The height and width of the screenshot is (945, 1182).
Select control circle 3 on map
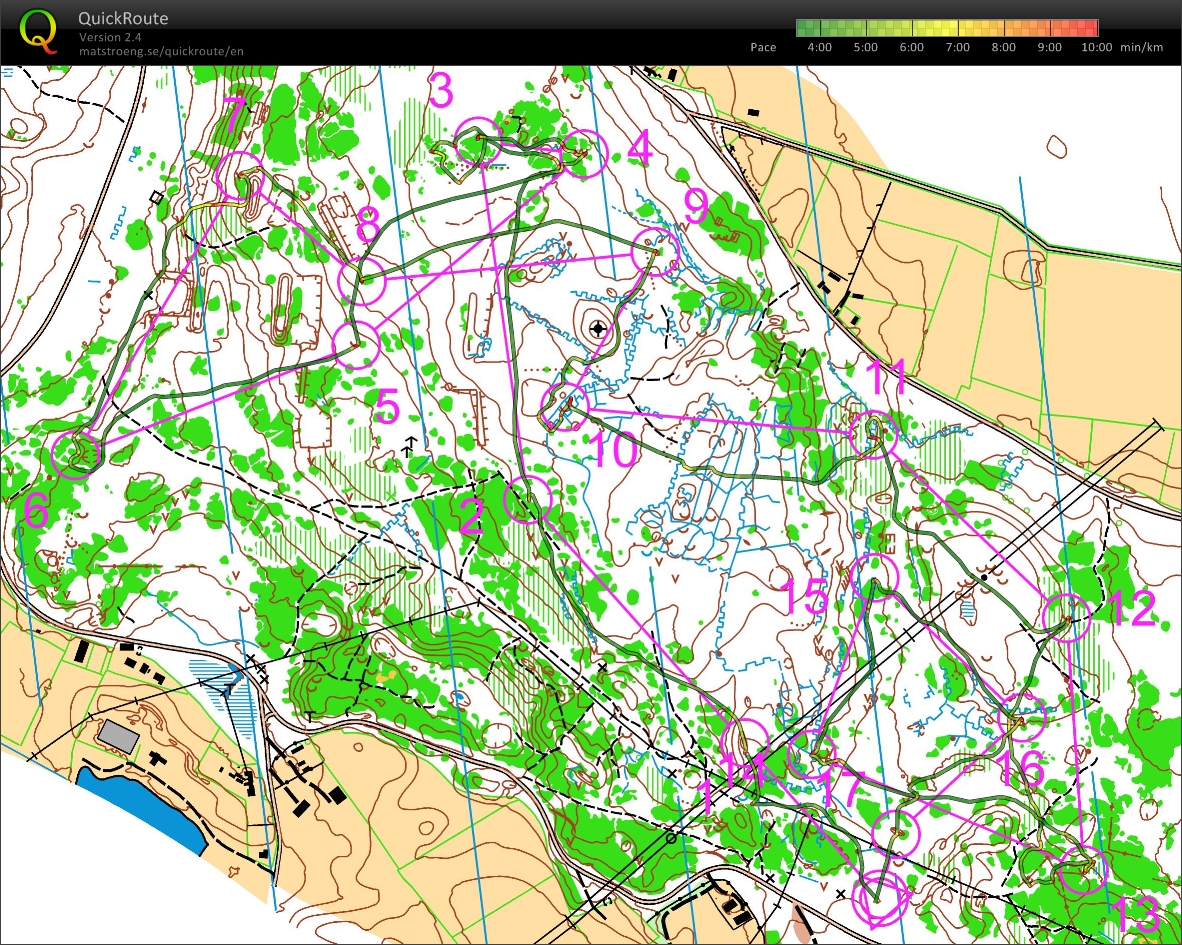tap(478, 141)
